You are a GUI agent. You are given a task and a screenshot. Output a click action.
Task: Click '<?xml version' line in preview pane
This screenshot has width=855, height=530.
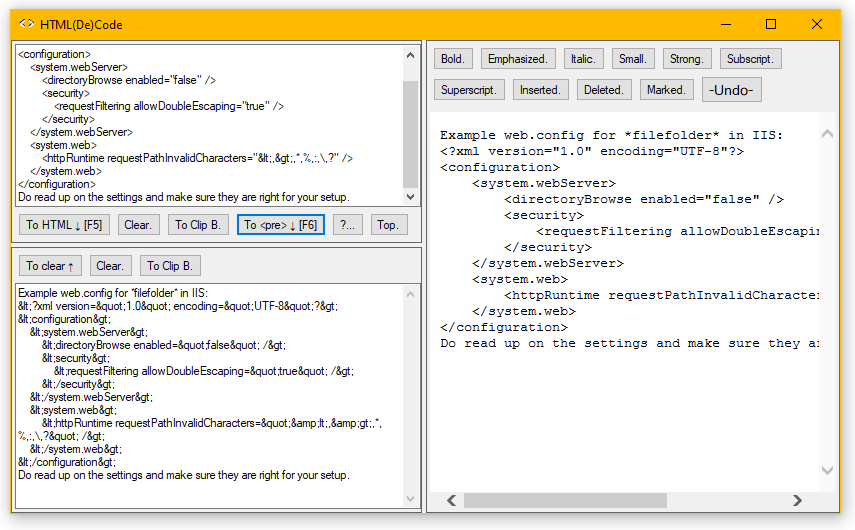click(x=592, y=151)
